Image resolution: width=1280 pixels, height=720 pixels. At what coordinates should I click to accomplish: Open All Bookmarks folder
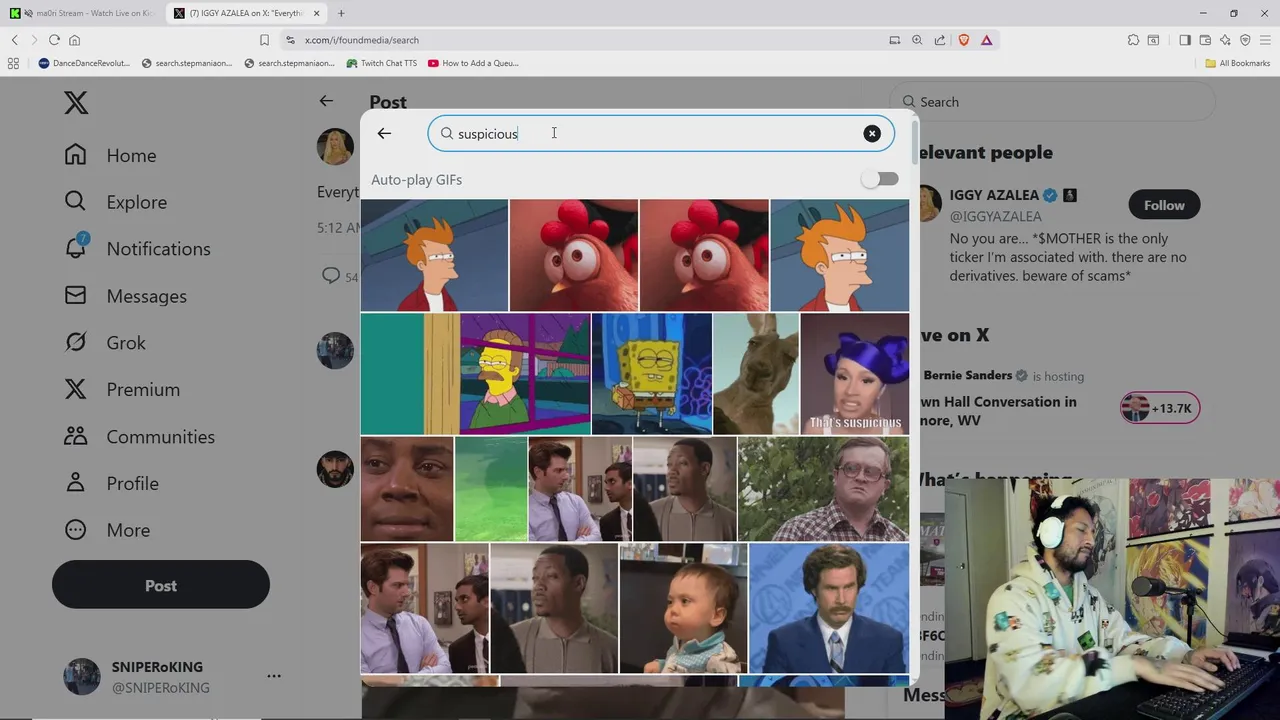pos(1238,63)
